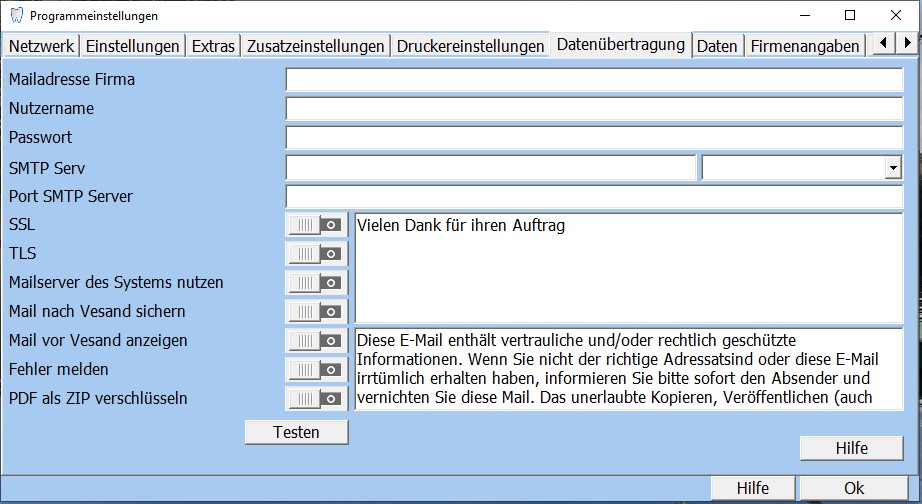
Task: Click the Port SMTP Server field
Action: (x=594, y=197)
